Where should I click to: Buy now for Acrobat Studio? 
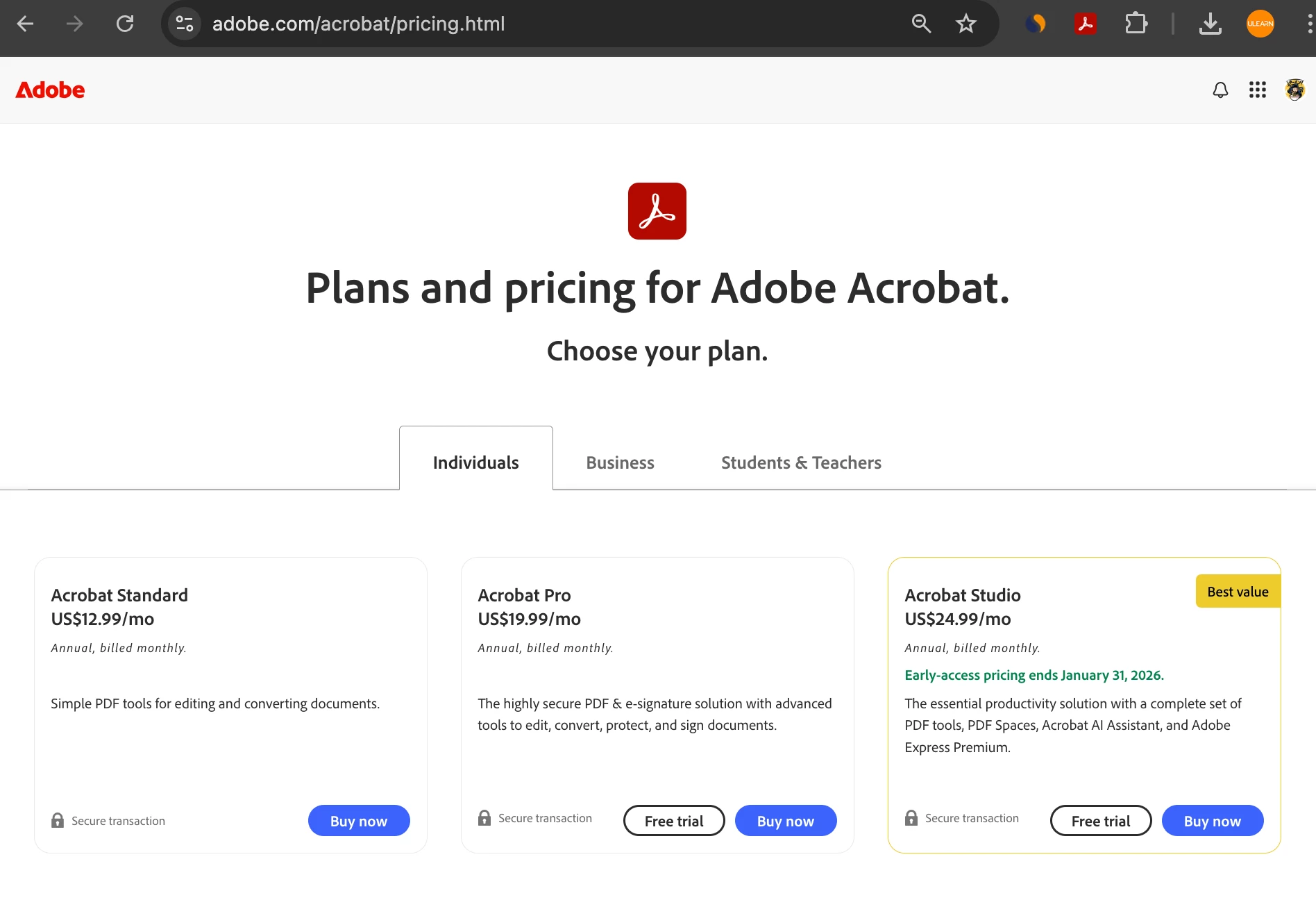click(x=1213, y=821)
